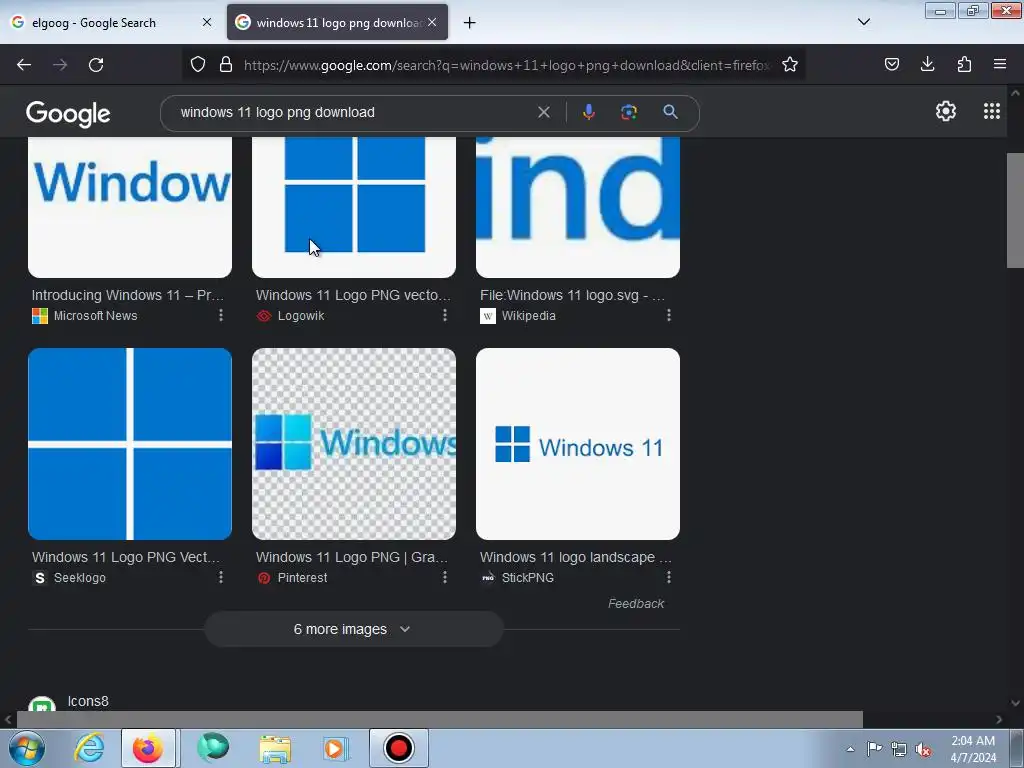Close the elgoog - Google Search tab
This screenshot has width=1024, height=768.
click(x=207, y=22)
